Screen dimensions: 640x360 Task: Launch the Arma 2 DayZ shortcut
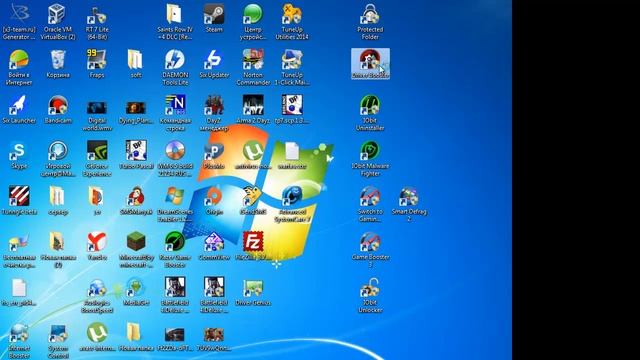coord(253,109)
